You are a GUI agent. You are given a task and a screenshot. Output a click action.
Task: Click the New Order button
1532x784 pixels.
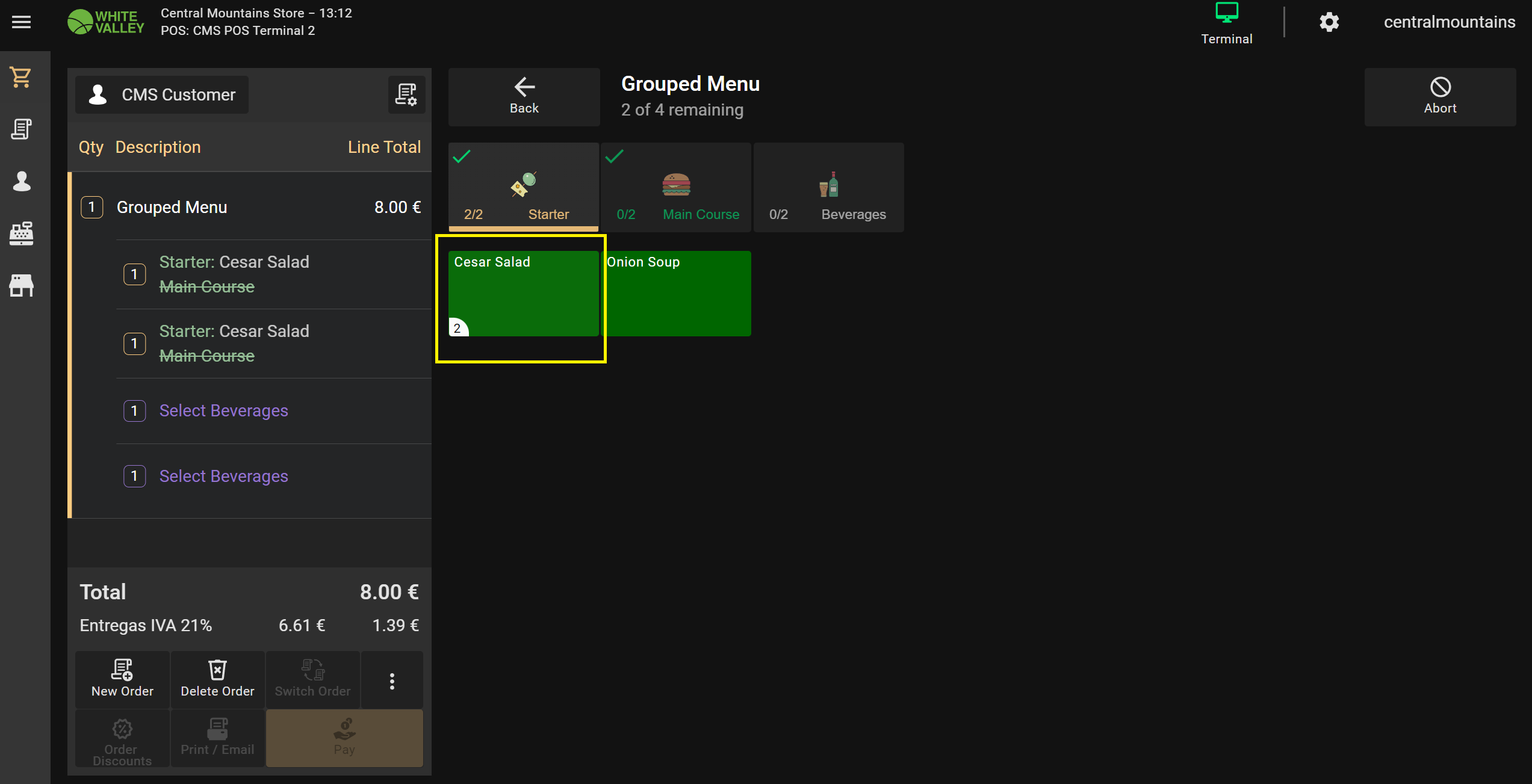pyautogui.click(x=122, y=679)
